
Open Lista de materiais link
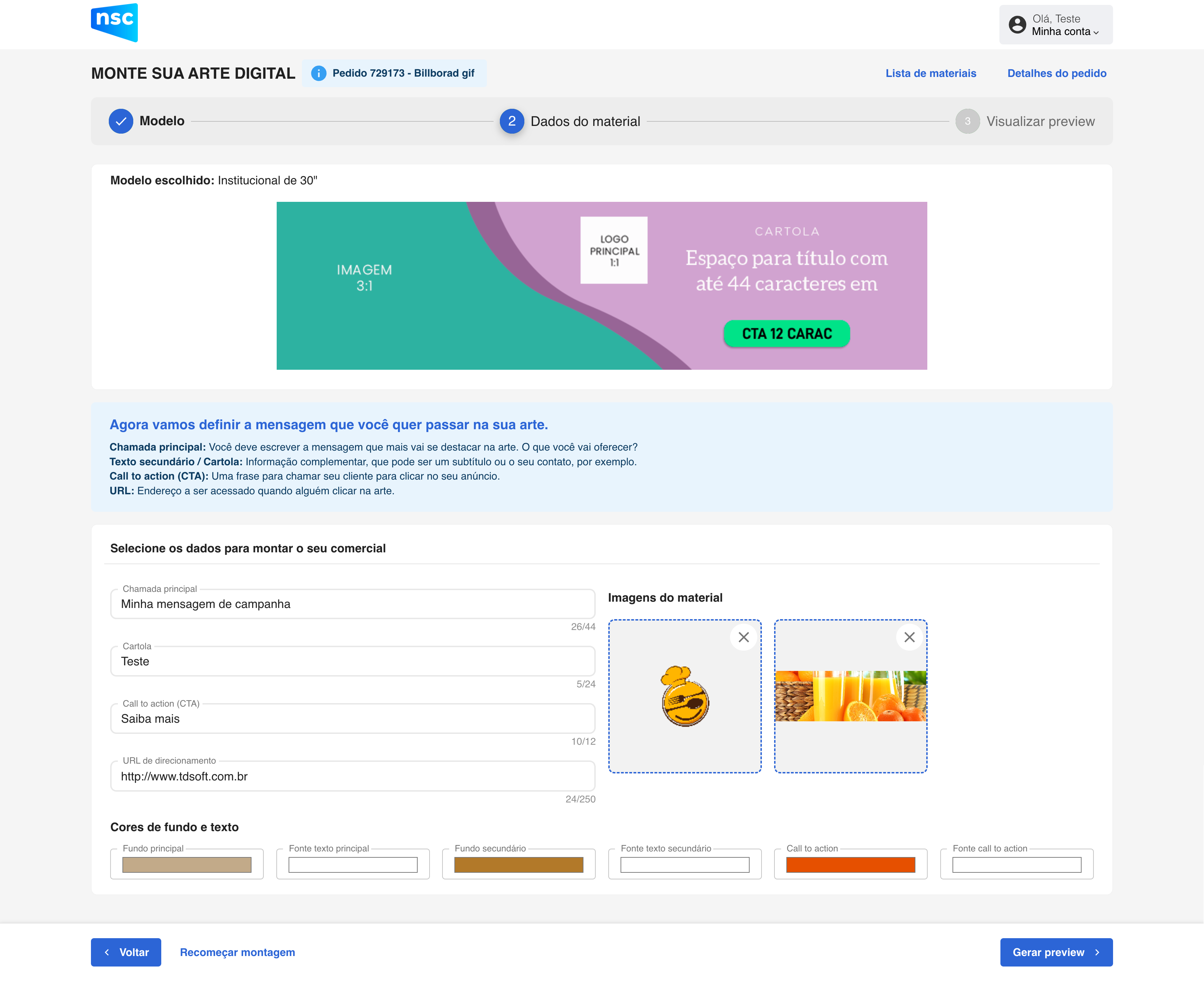[930, 73]
